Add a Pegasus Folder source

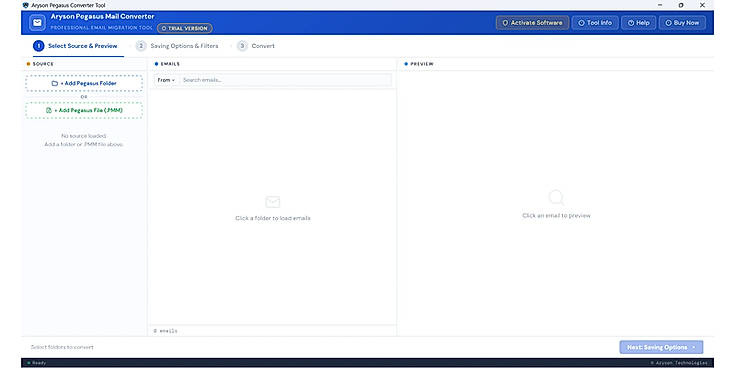pyautogui.click(x=84, y=83)
